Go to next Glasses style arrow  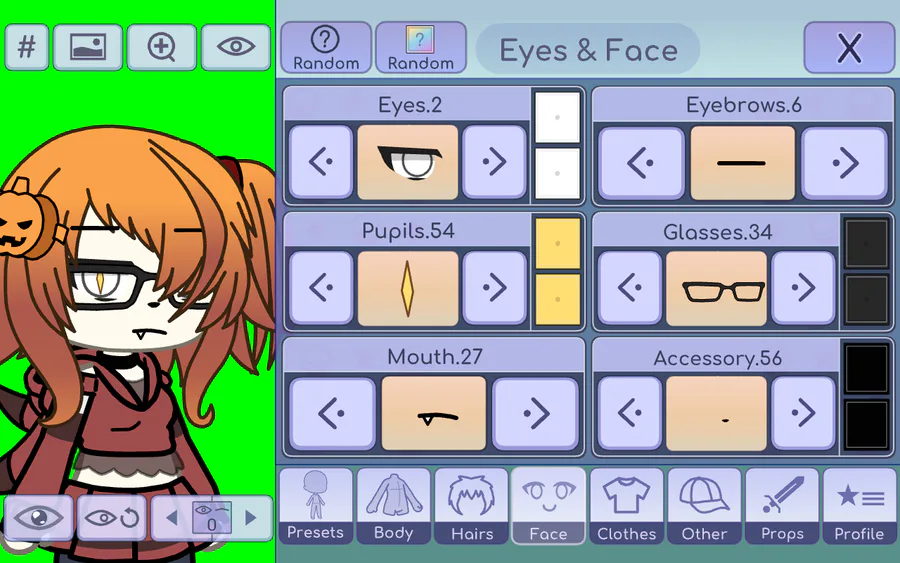point(803,288)
